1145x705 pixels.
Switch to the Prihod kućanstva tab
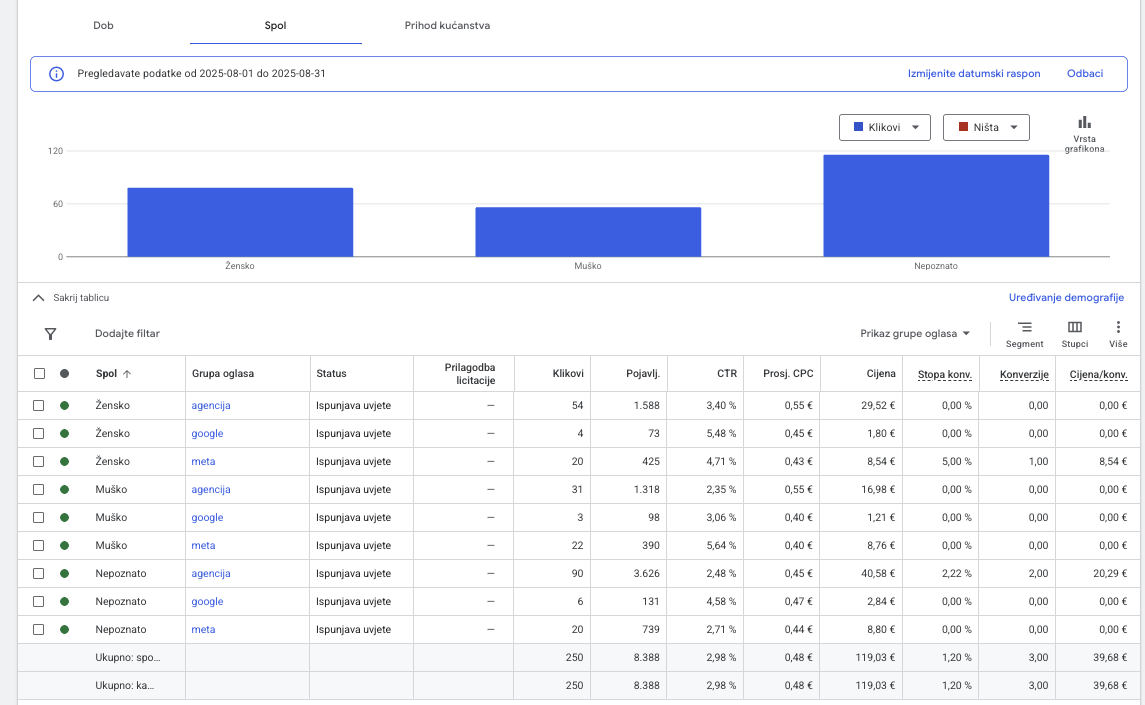(447, 26)
